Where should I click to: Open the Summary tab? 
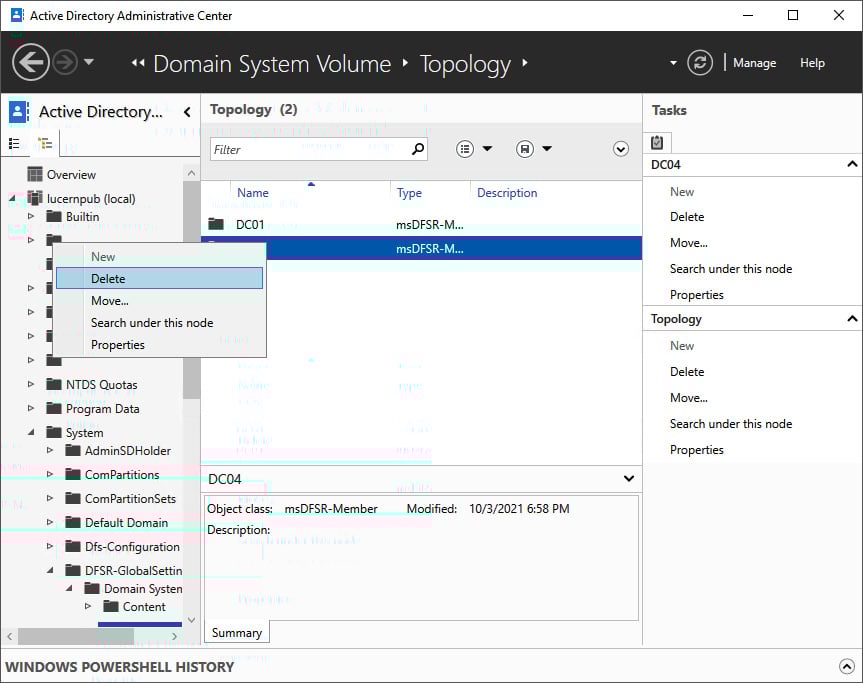[x=237, y=632]
